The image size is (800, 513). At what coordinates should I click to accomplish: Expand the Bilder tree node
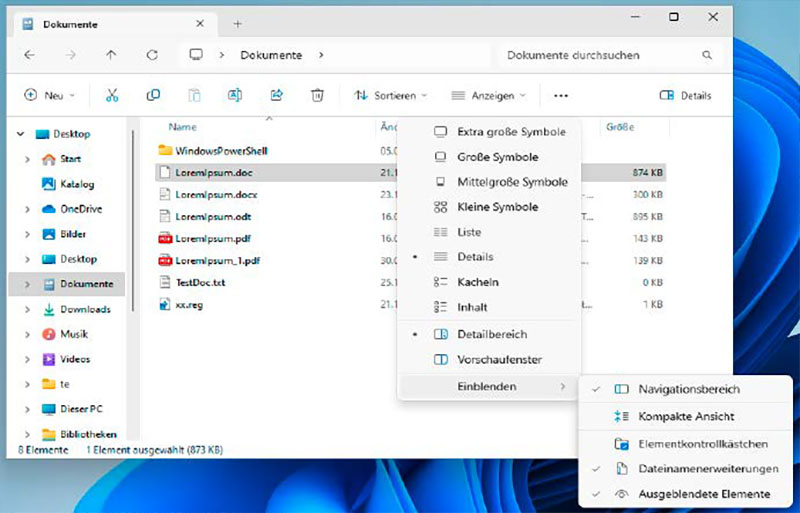27,234
